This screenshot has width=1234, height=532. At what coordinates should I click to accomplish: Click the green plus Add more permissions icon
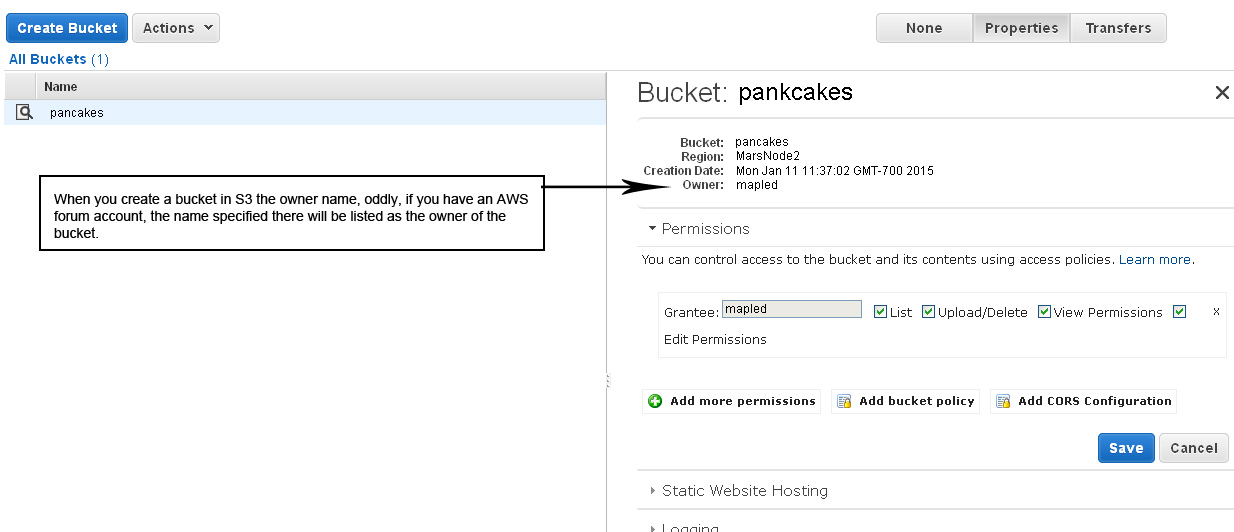(655, 401)
